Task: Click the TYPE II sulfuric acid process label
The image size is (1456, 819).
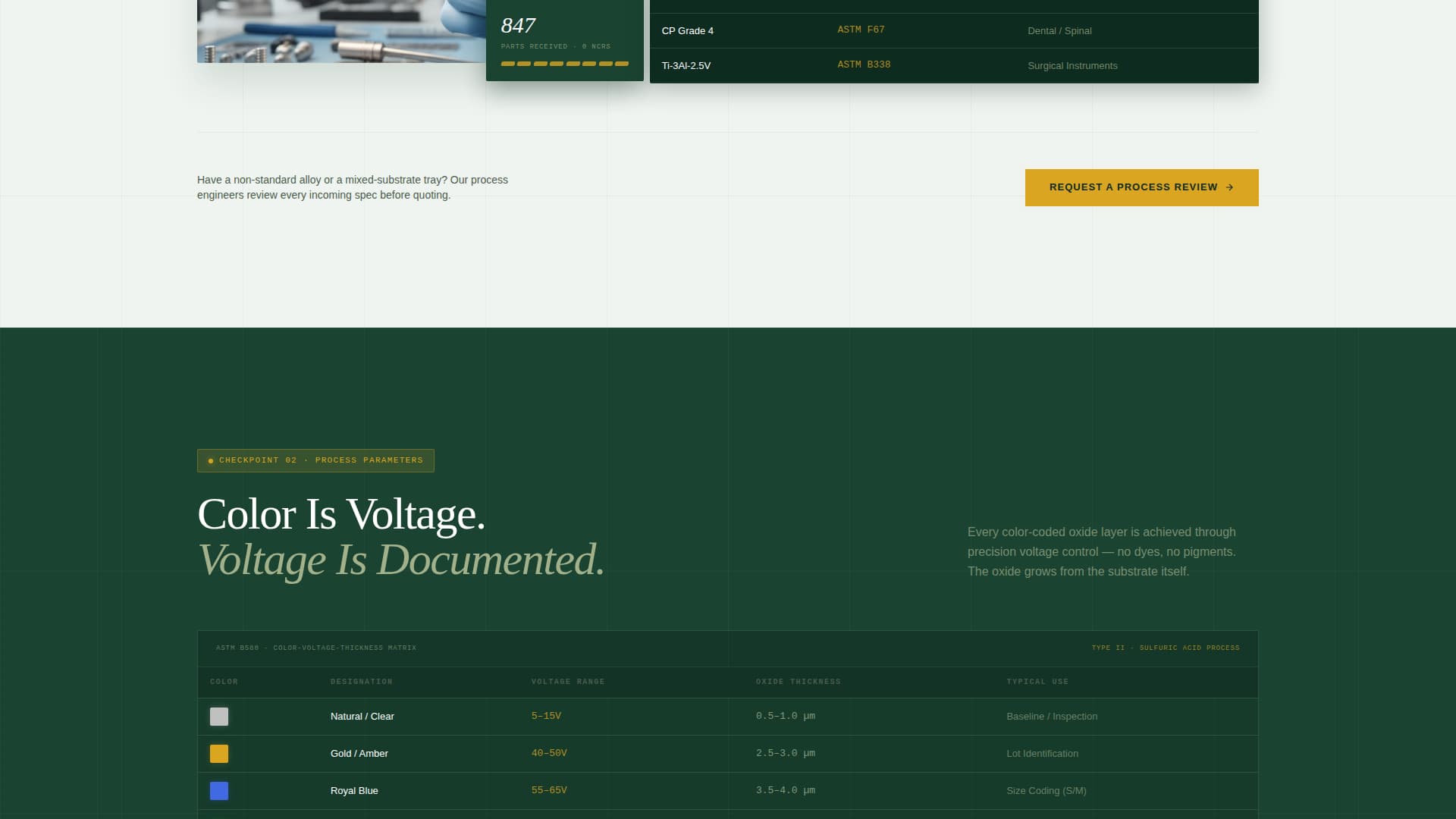Action: [x=1166, y=648]
